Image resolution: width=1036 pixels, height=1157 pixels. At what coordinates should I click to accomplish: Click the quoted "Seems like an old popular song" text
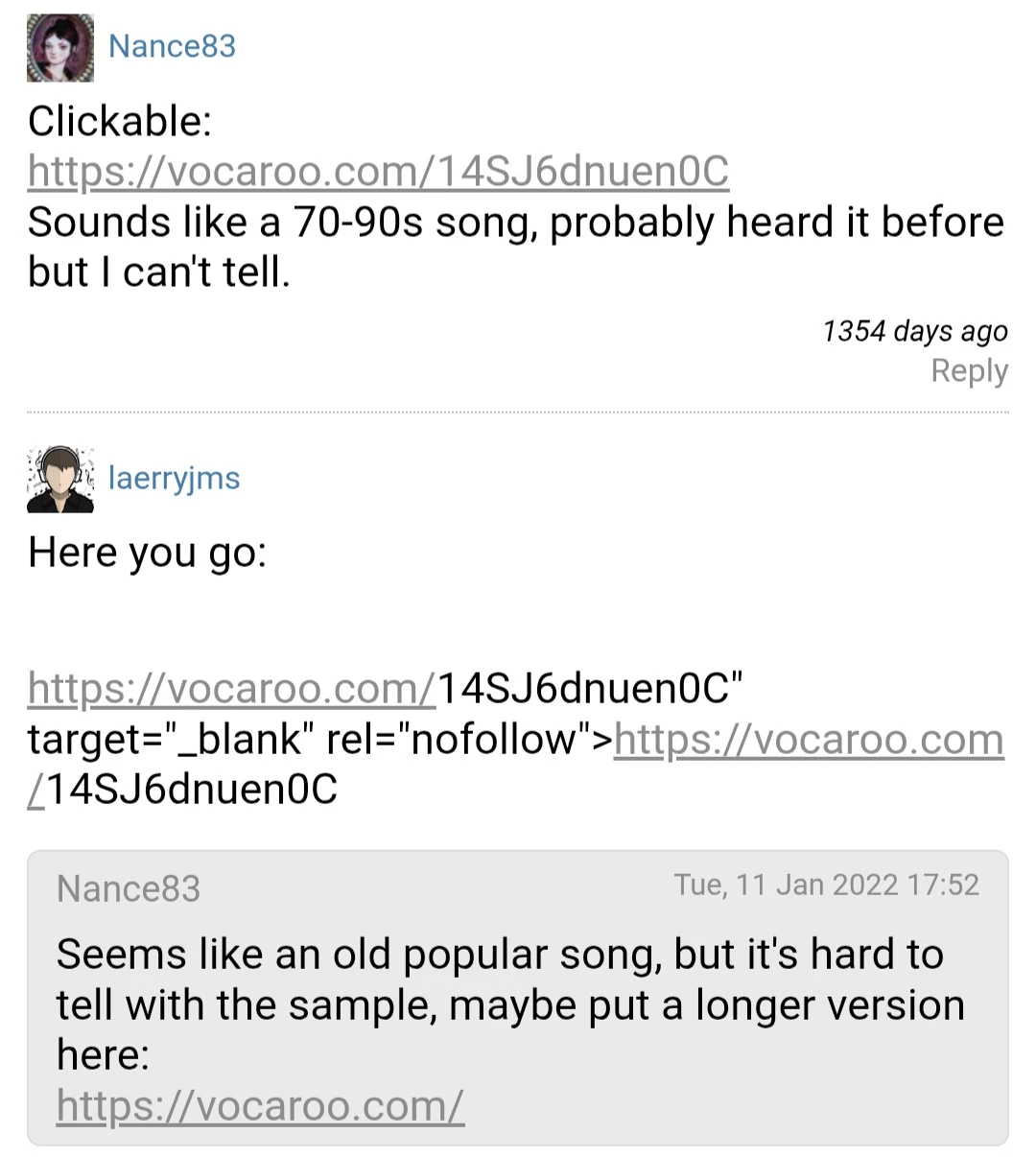click(499, 955)
